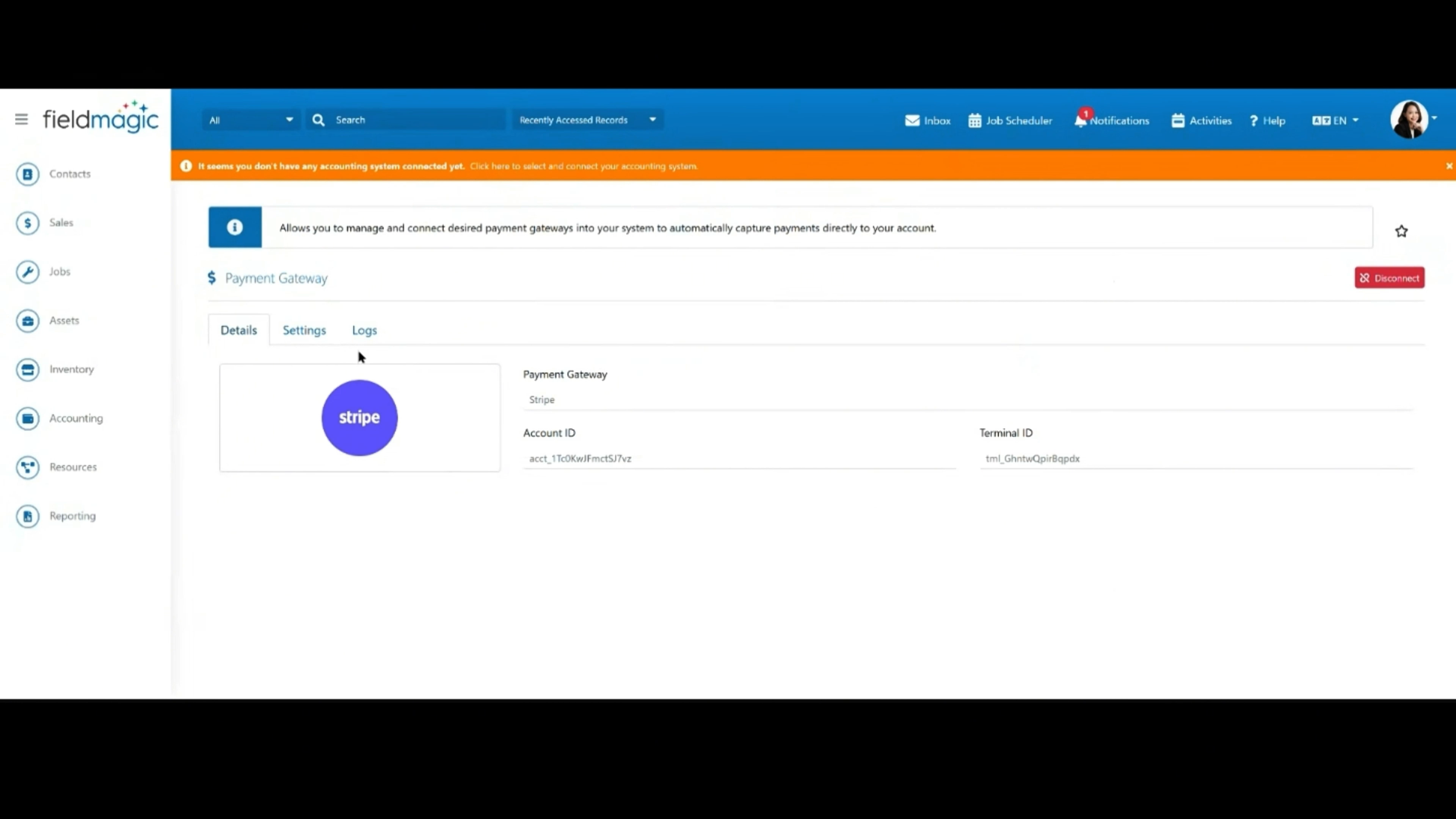Dismiss the orange accounting warning banner
The width and height of the screenshot is (1456, 819).
[x=1449, y=166]
